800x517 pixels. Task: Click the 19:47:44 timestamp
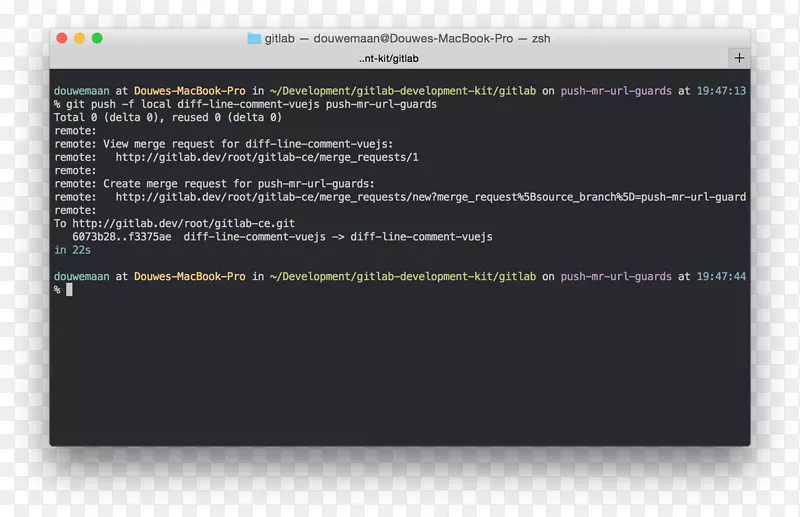coord(721,277)
